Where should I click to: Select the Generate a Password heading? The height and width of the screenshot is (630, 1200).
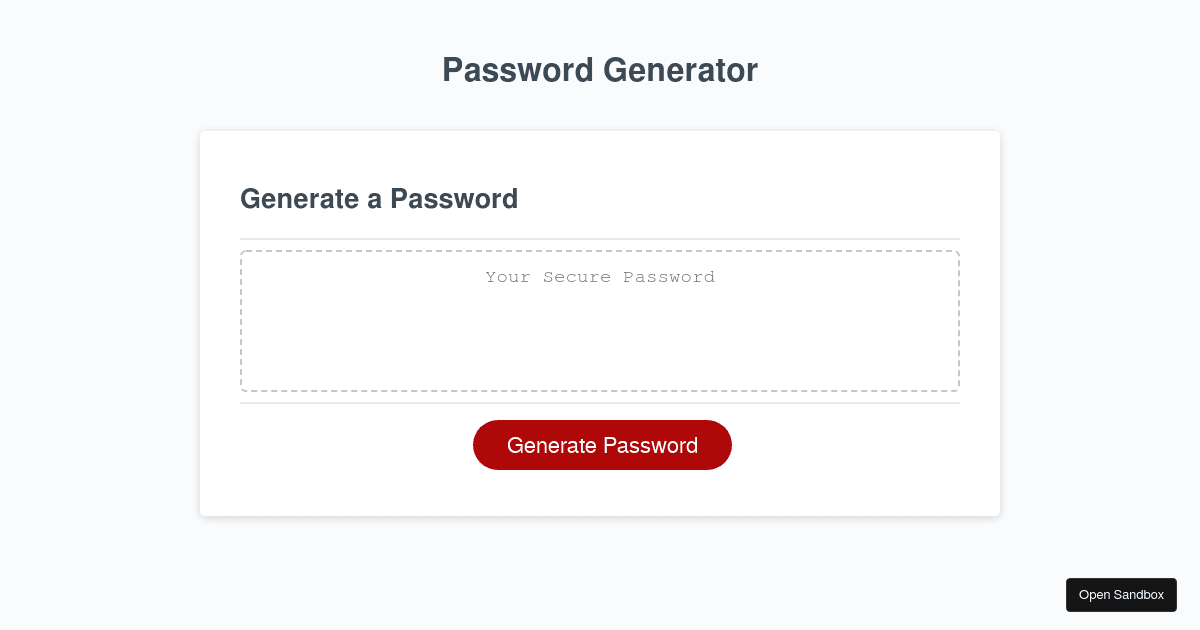(x=379, y=199)
